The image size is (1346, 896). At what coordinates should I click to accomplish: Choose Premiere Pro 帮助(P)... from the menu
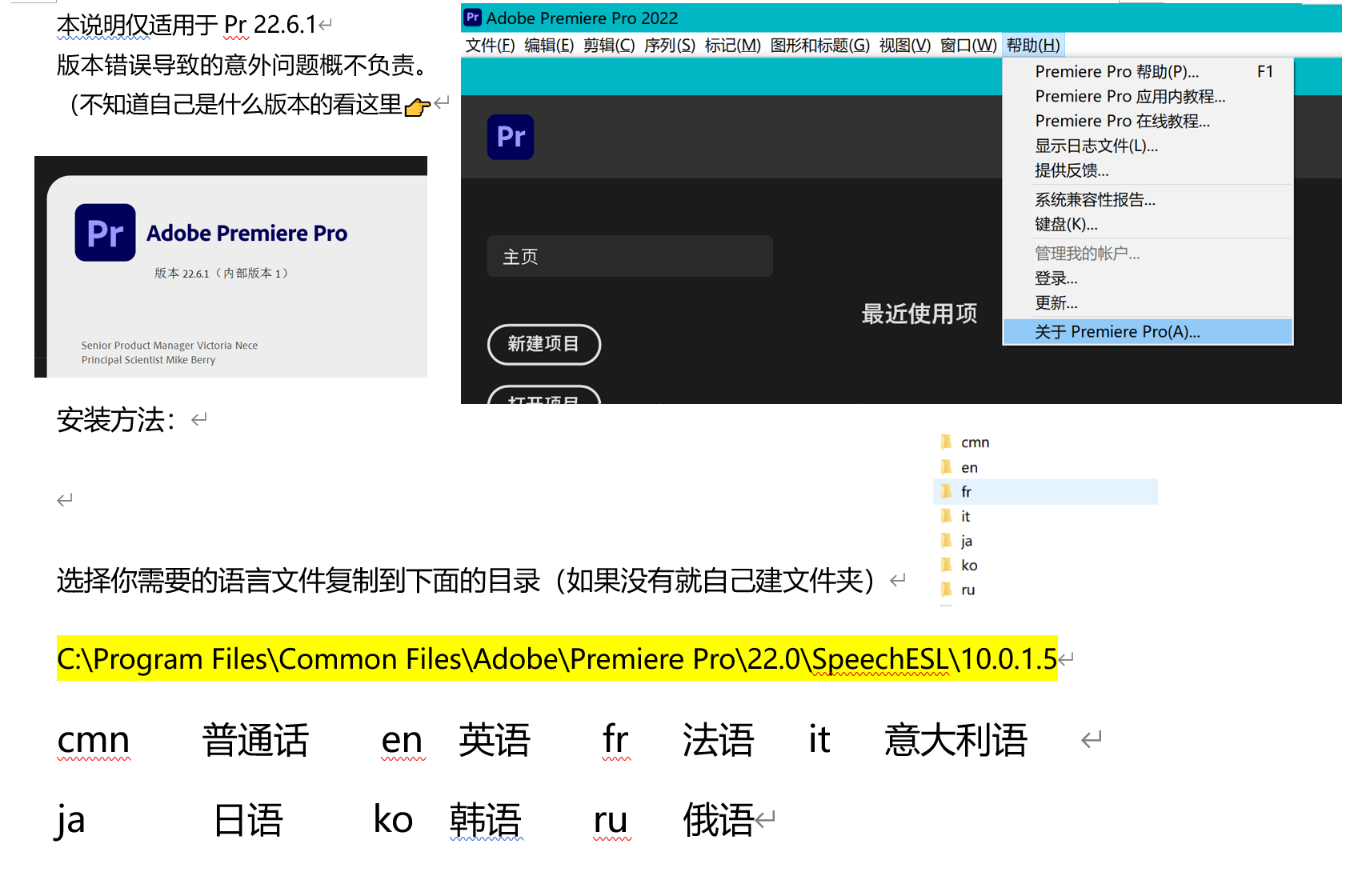tap(1148, 72)
